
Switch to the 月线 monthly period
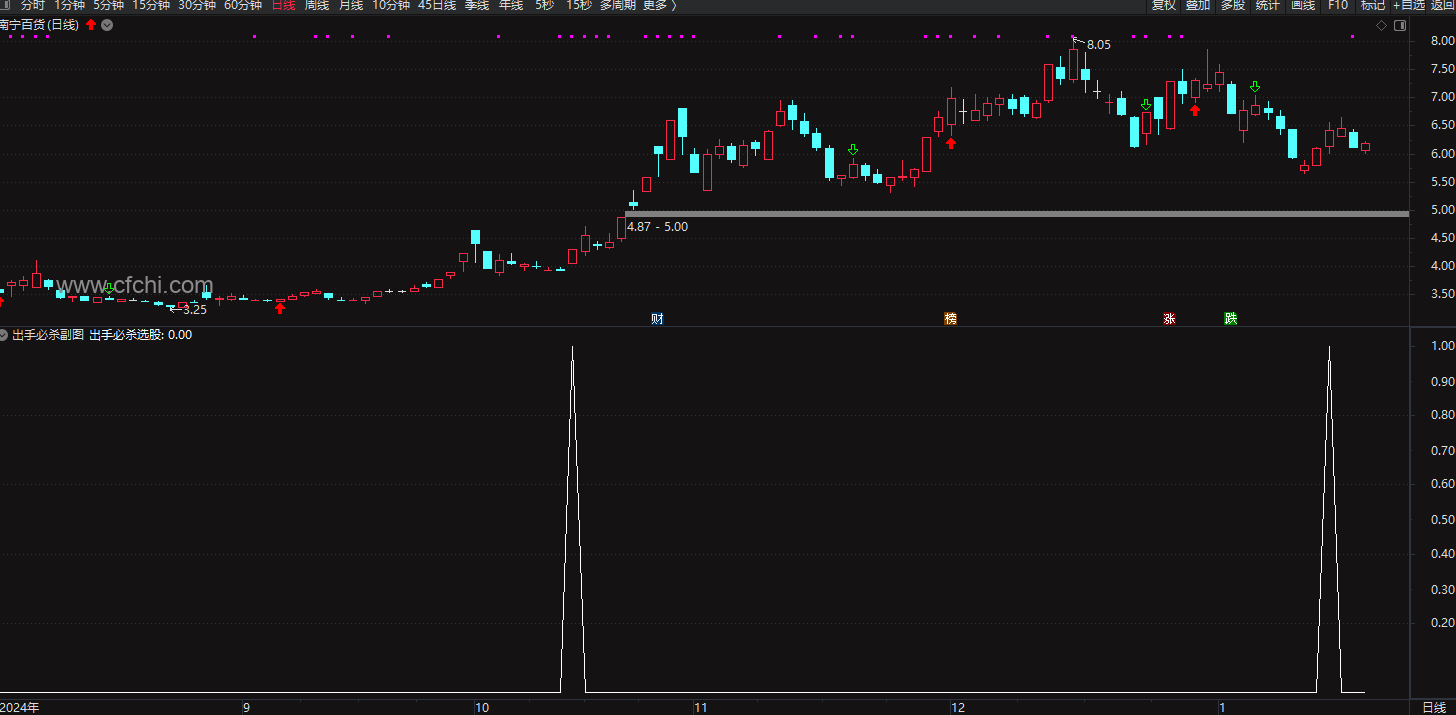pos(351,6)
